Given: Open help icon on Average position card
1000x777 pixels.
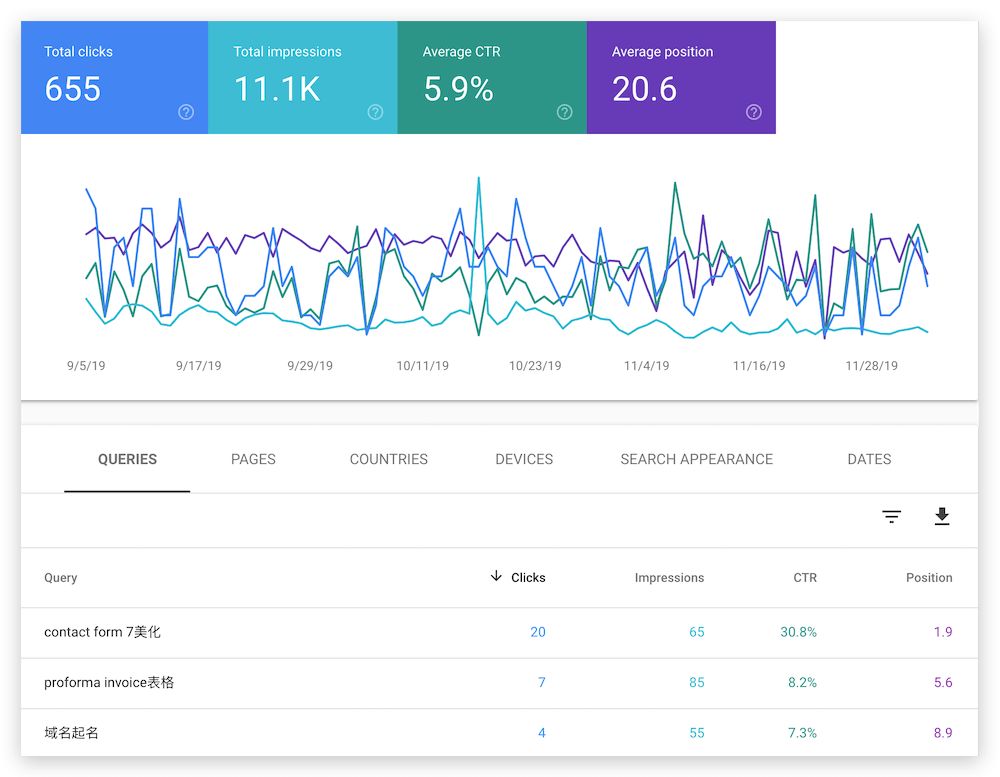Looking at the screenshot, I should 754,112.
